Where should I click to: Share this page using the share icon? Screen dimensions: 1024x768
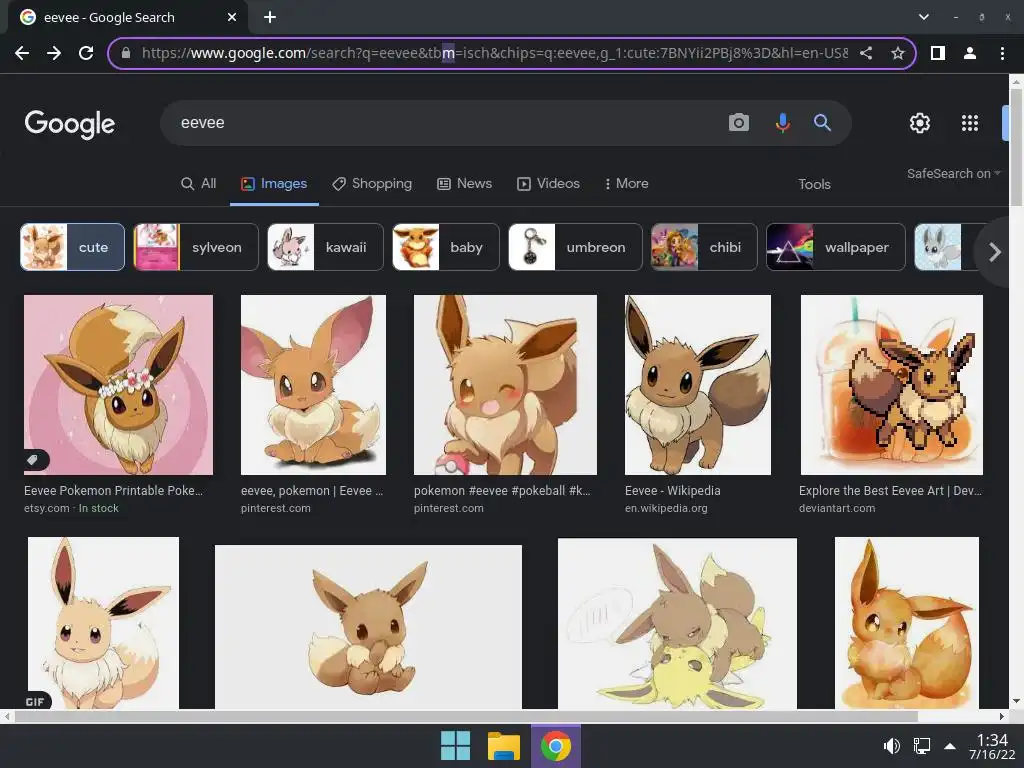[866, 53]
